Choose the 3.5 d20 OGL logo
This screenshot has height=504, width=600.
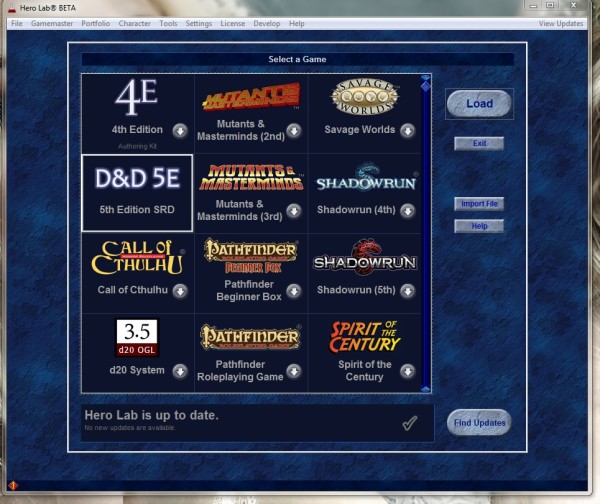(x=137, y=338)
